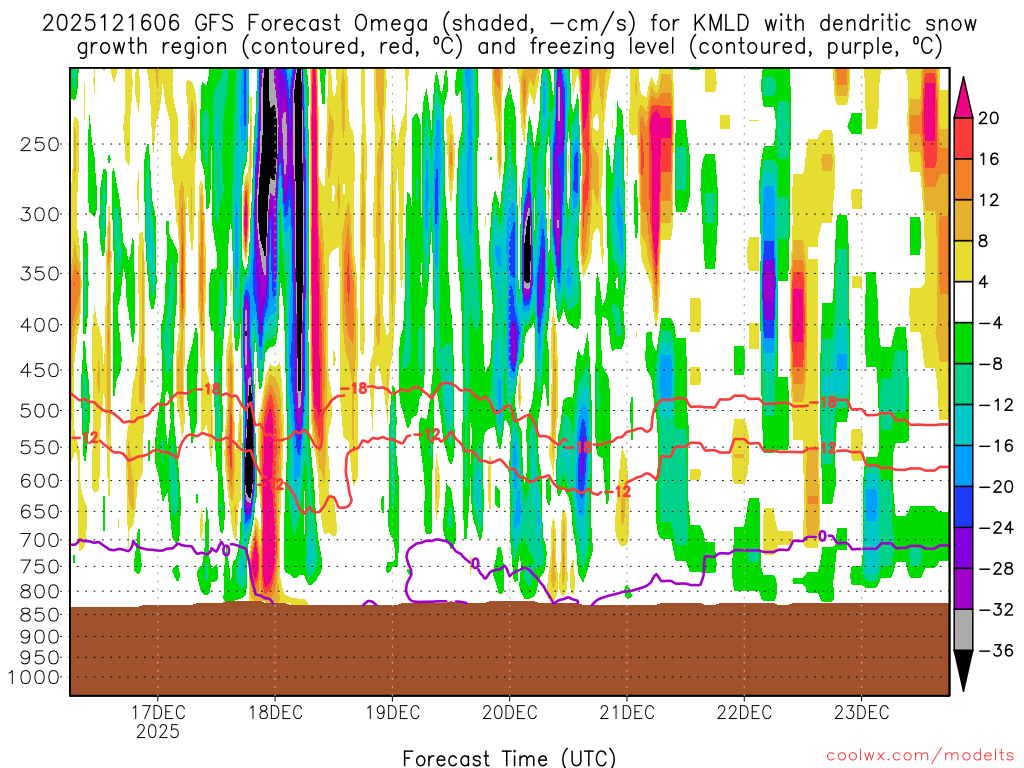Screen dimensions: 1024x768
Task: Click the blue -20 to -24 legend swatch
Action: pyautogui.click(x=963, y=507)
